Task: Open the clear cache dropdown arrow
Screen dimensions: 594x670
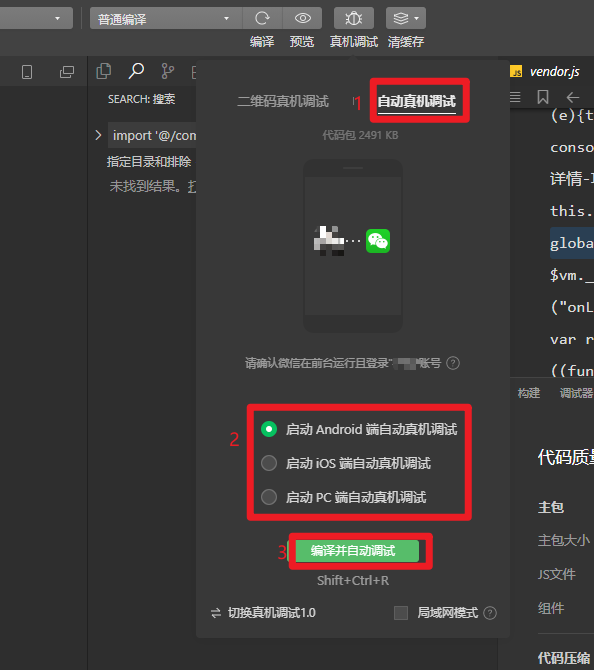Action: click(417, 18)
